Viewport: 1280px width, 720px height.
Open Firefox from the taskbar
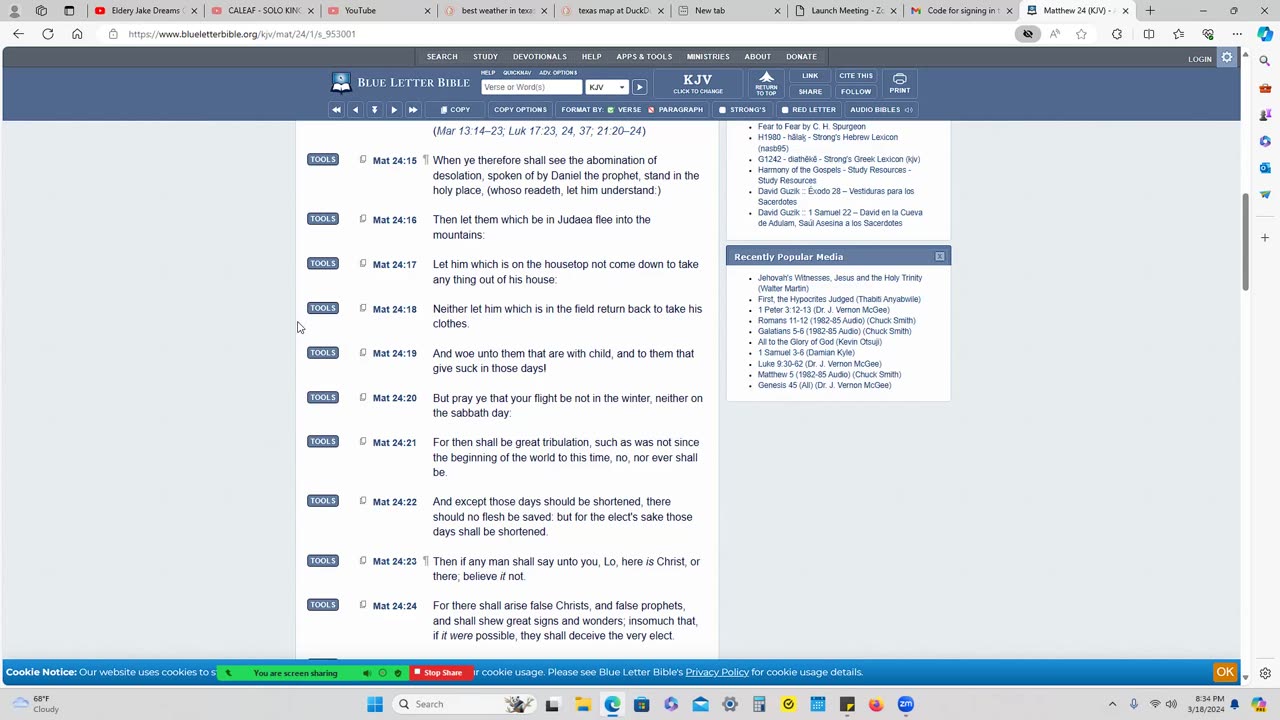876,704
